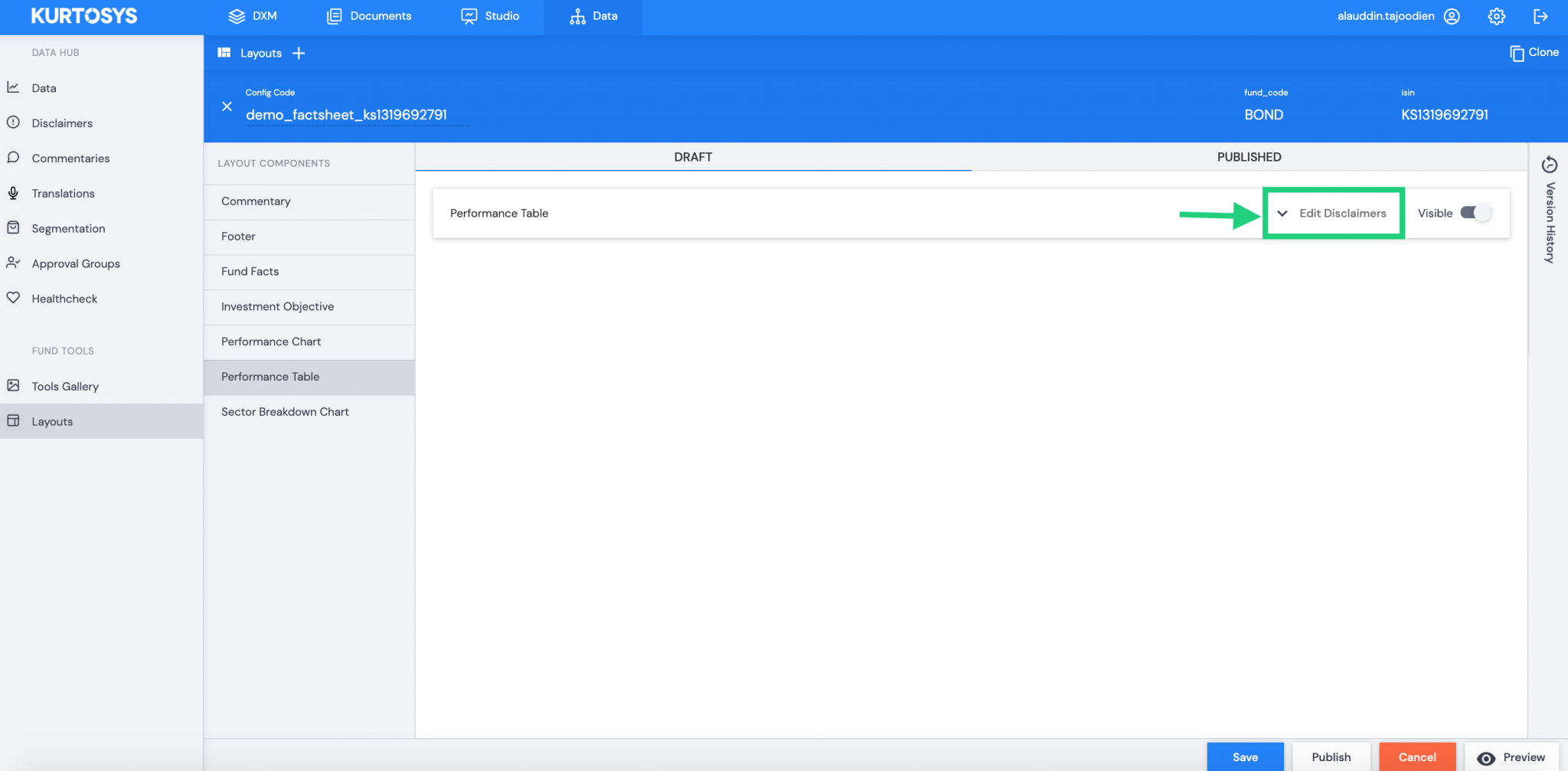Expand the Edit Disclaimers chevron

[x=1283, y=214]
